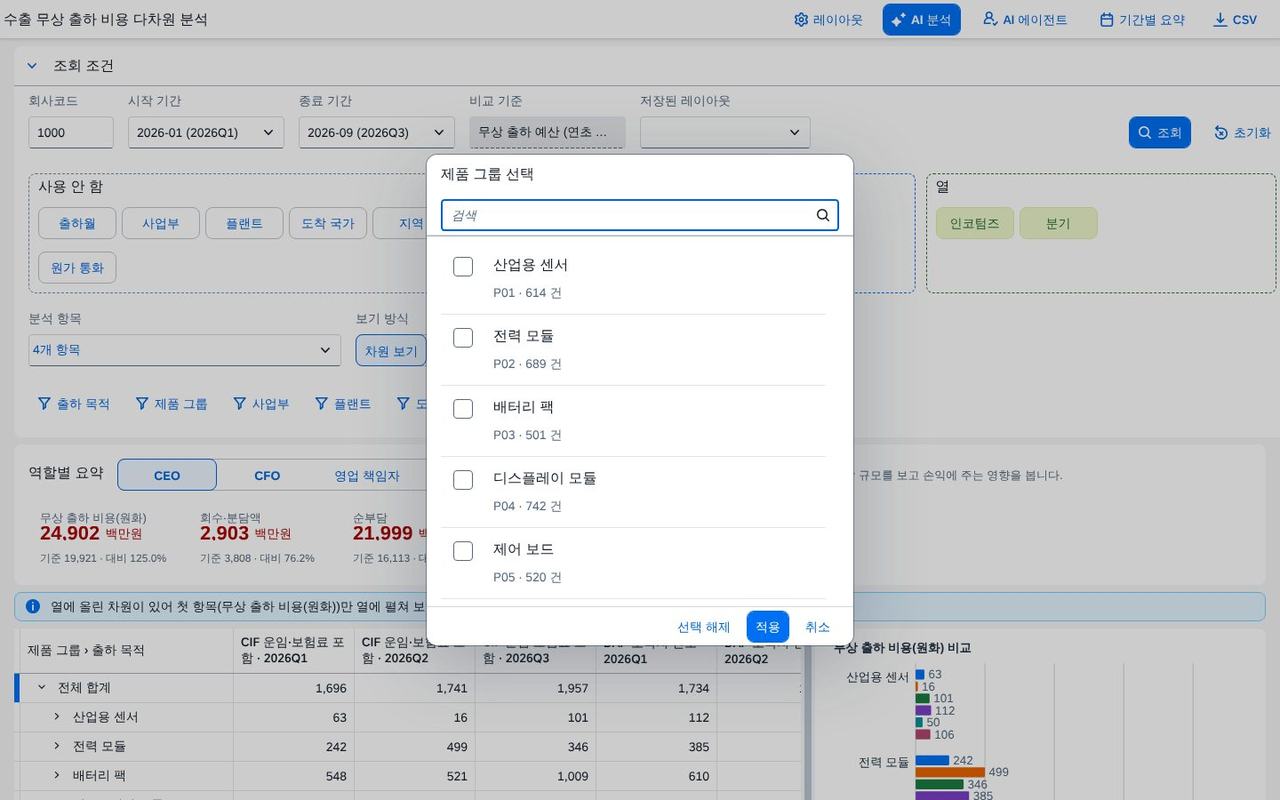Open the 제품 그룹 filter

(171, 404)
